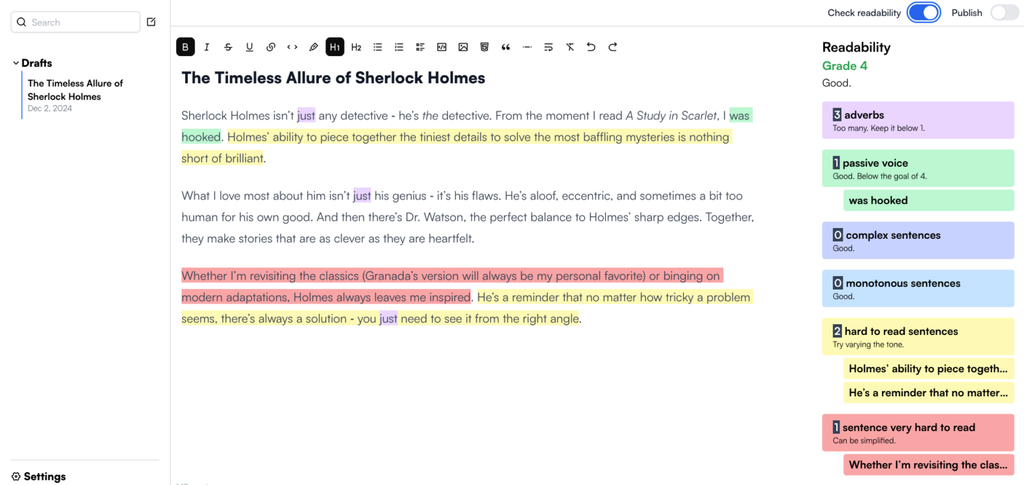The height and width of the screenshot is (485, 1024).
Task: Jump to "He's a reminder that no matter..." item
Action: coord(929,393)
